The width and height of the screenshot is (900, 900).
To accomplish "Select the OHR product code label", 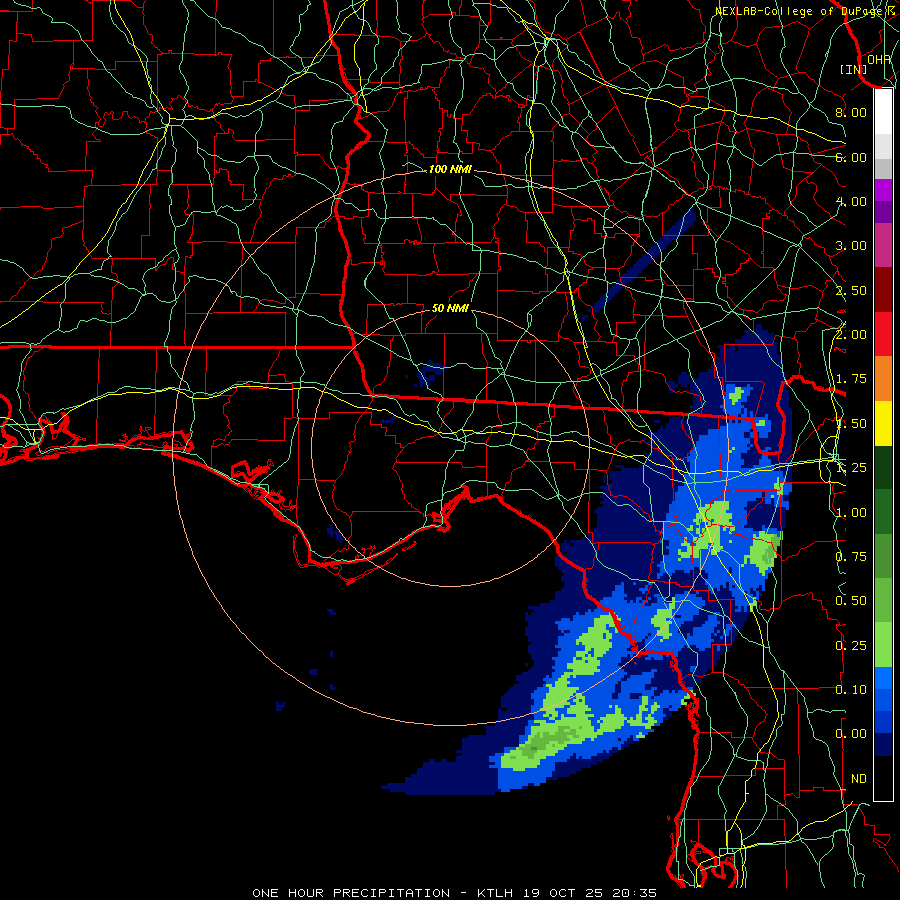I will (879, 60).
